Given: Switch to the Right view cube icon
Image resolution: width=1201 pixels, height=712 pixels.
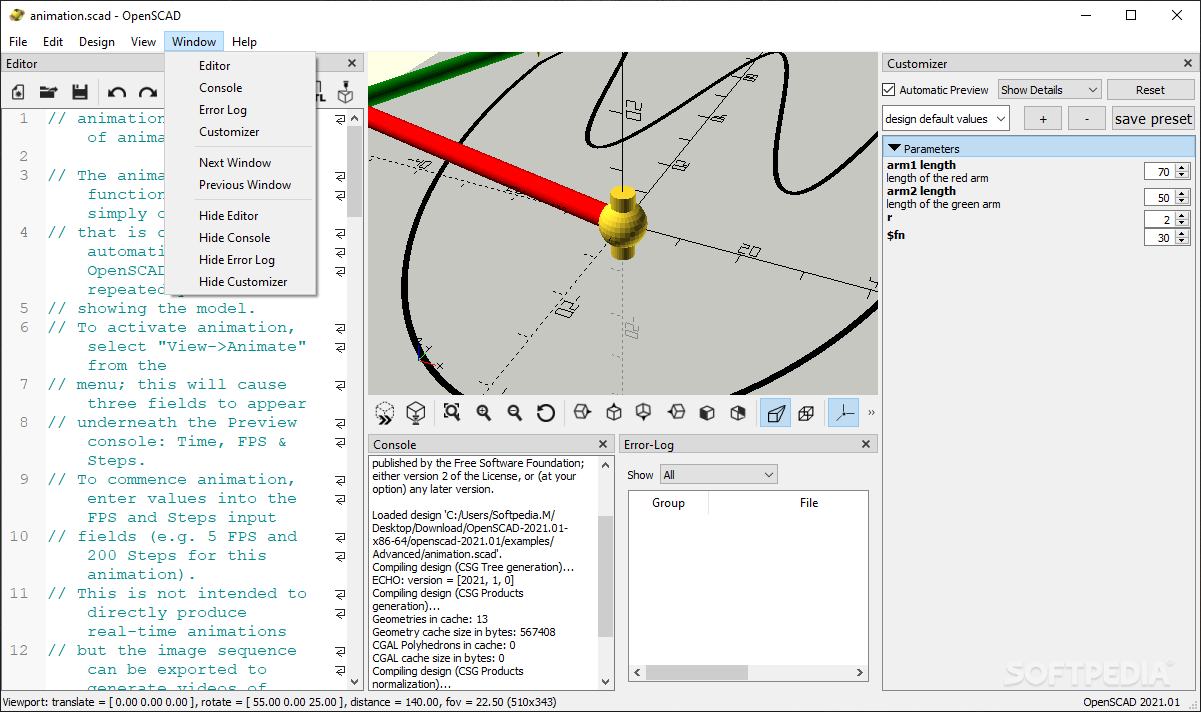Looking at the screenshot, I should pos(582,412).
